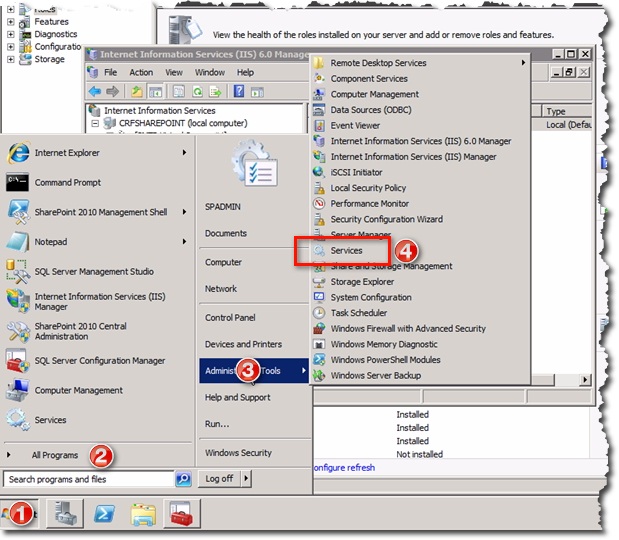Click the Refresh icon in IIS toolbar

pos(197,92)
